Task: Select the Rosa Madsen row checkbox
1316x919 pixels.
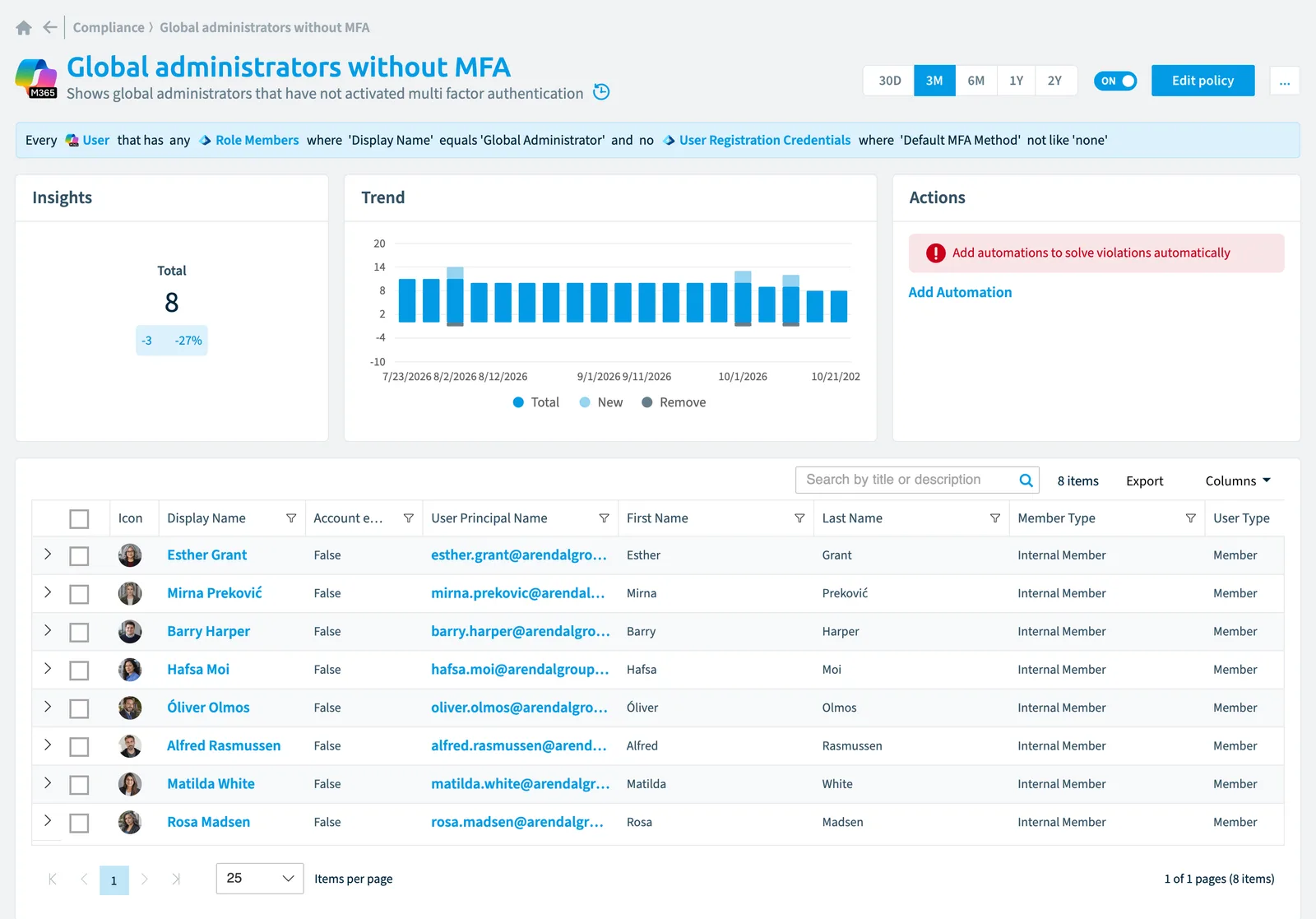Action: (79, 823)
